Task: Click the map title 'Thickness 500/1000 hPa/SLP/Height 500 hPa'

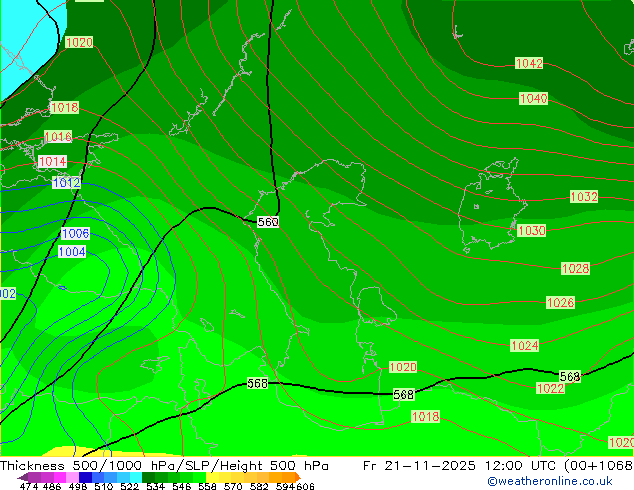Action: [164, 466]
